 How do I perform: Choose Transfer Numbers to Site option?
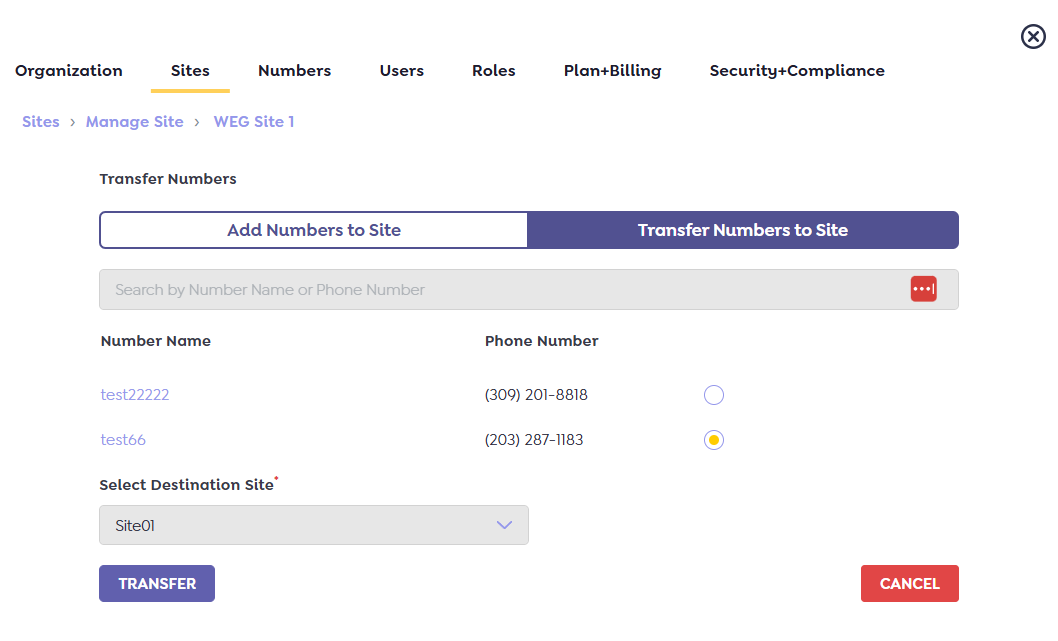[x=742, y=230]
